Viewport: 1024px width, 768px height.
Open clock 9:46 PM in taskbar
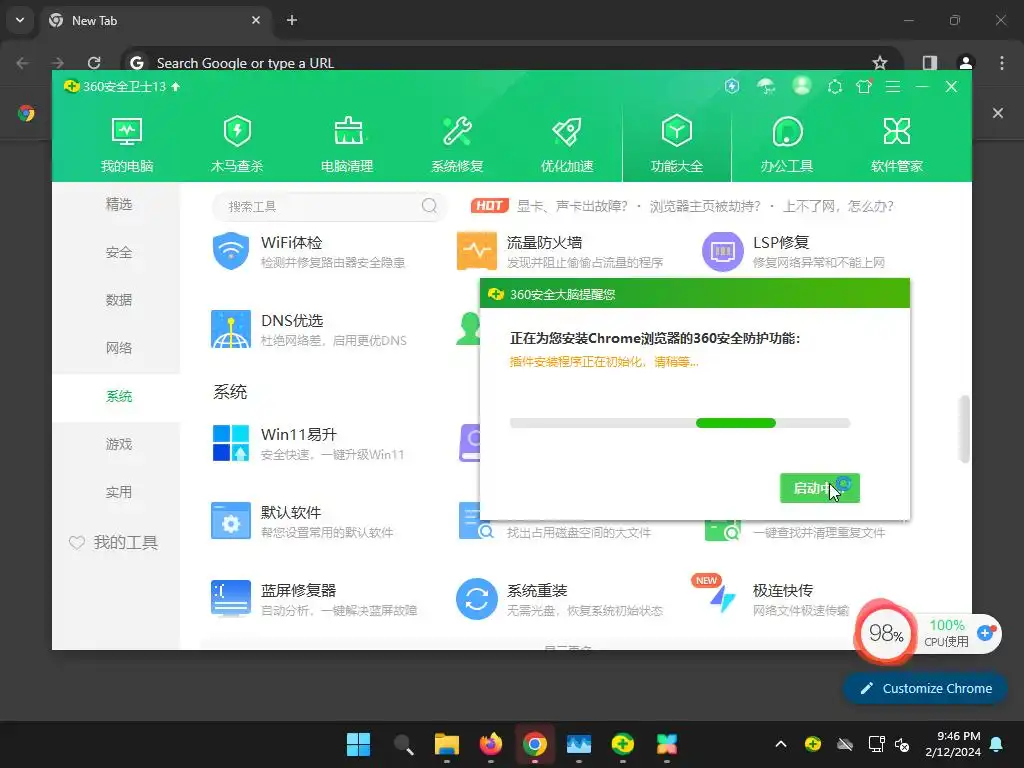[953, 744]
